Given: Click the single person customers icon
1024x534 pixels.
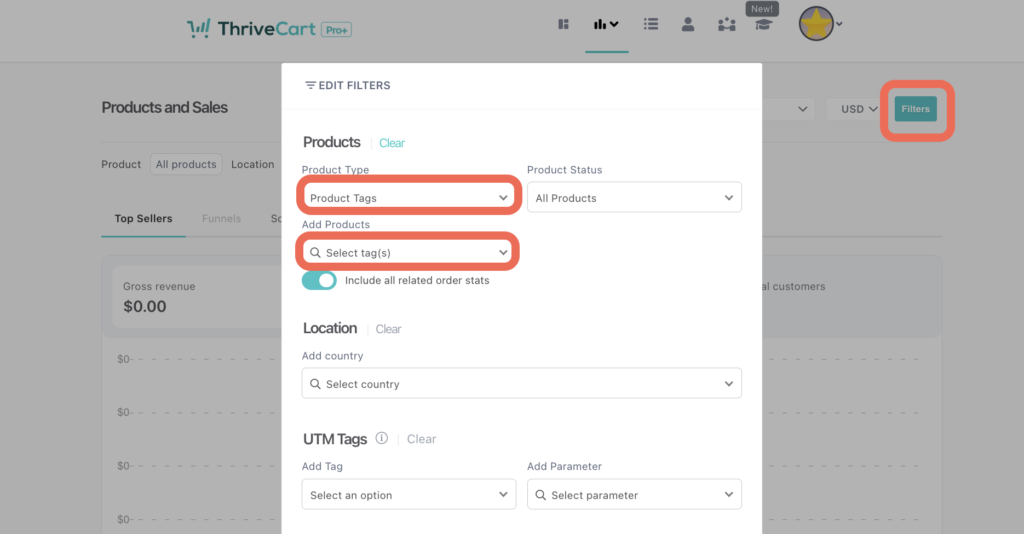Looking at the screenshot, I should tap(688, 25).
